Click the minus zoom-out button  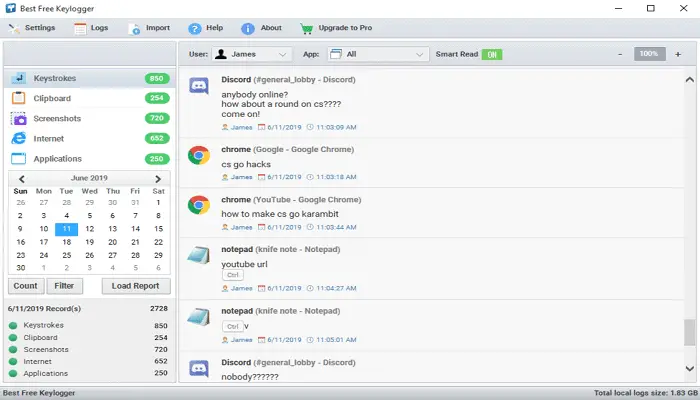point(620,54)
